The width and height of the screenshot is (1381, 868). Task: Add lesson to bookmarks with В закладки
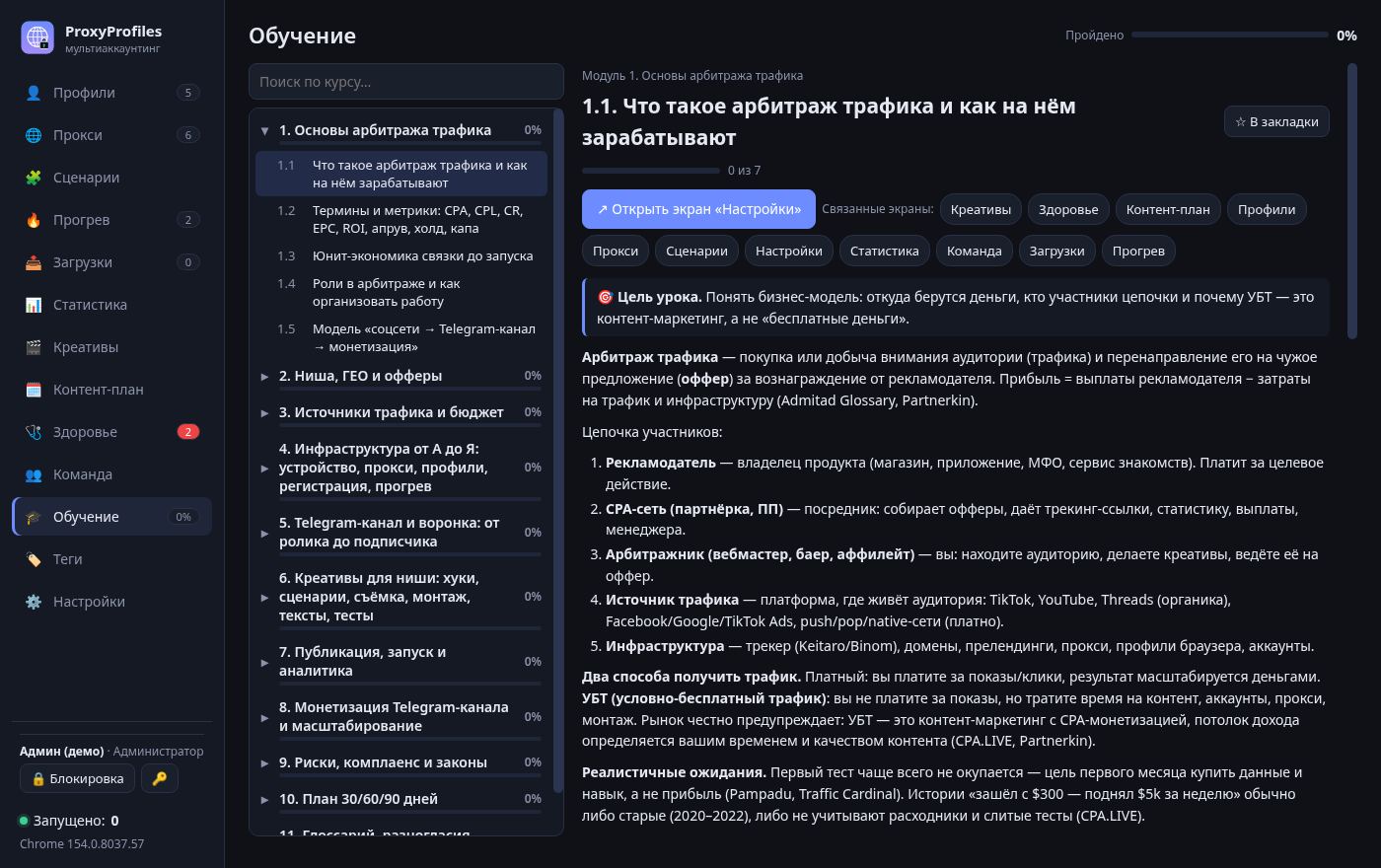tap(1276, 121)
